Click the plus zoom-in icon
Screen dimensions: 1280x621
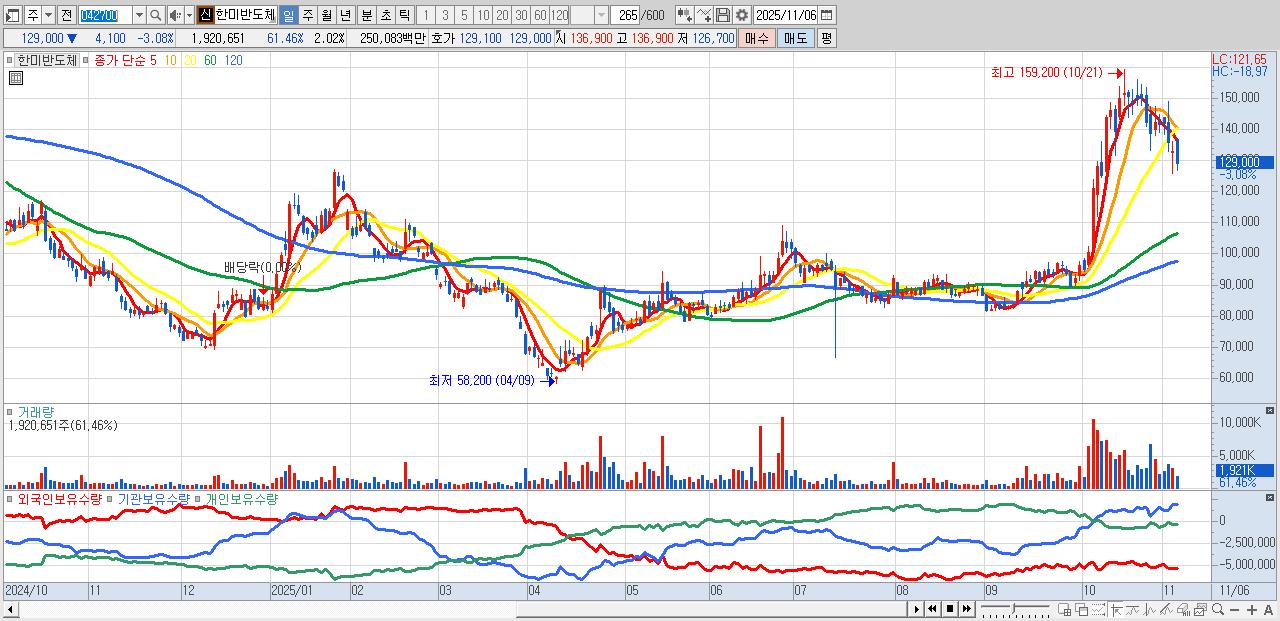tap(1251, 609)
